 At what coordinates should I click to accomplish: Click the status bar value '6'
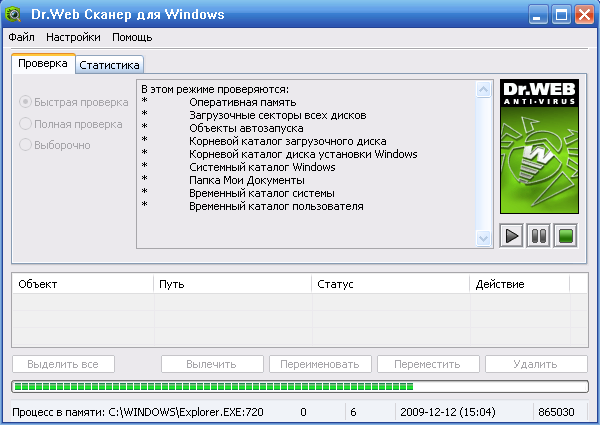(353, 412)
